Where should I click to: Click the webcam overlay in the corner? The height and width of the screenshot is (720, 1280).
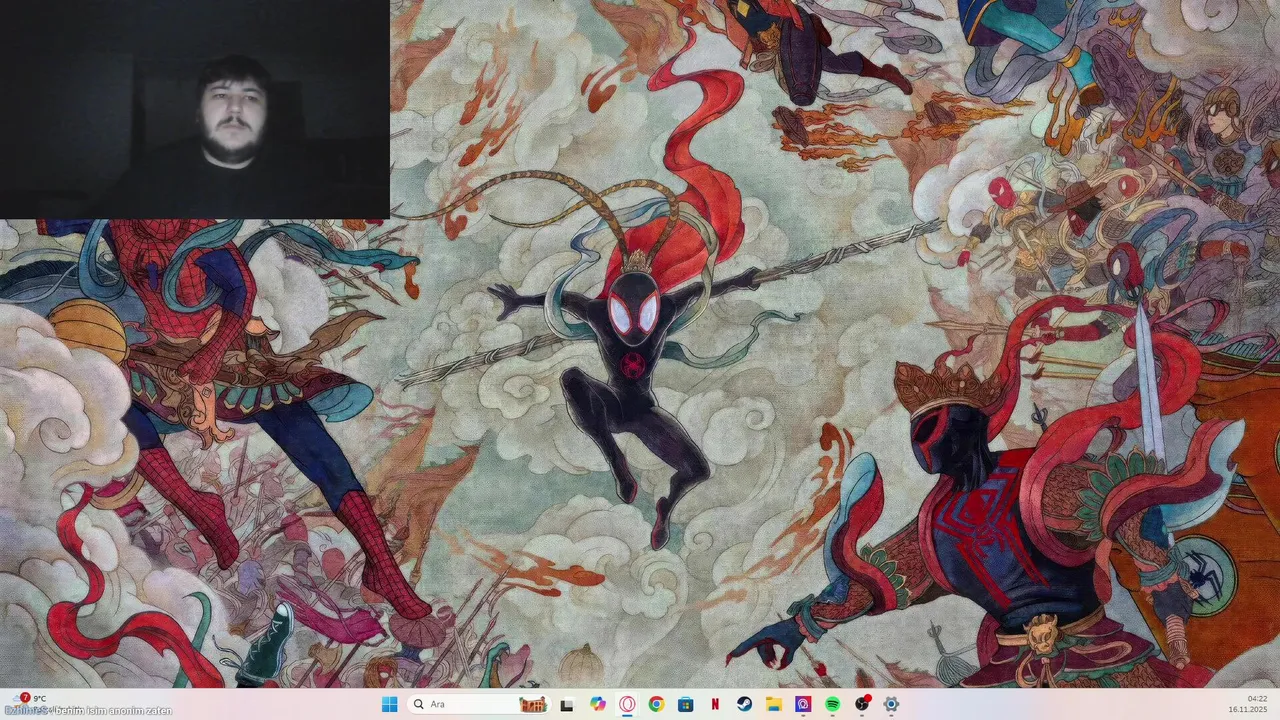pos(194,109)
